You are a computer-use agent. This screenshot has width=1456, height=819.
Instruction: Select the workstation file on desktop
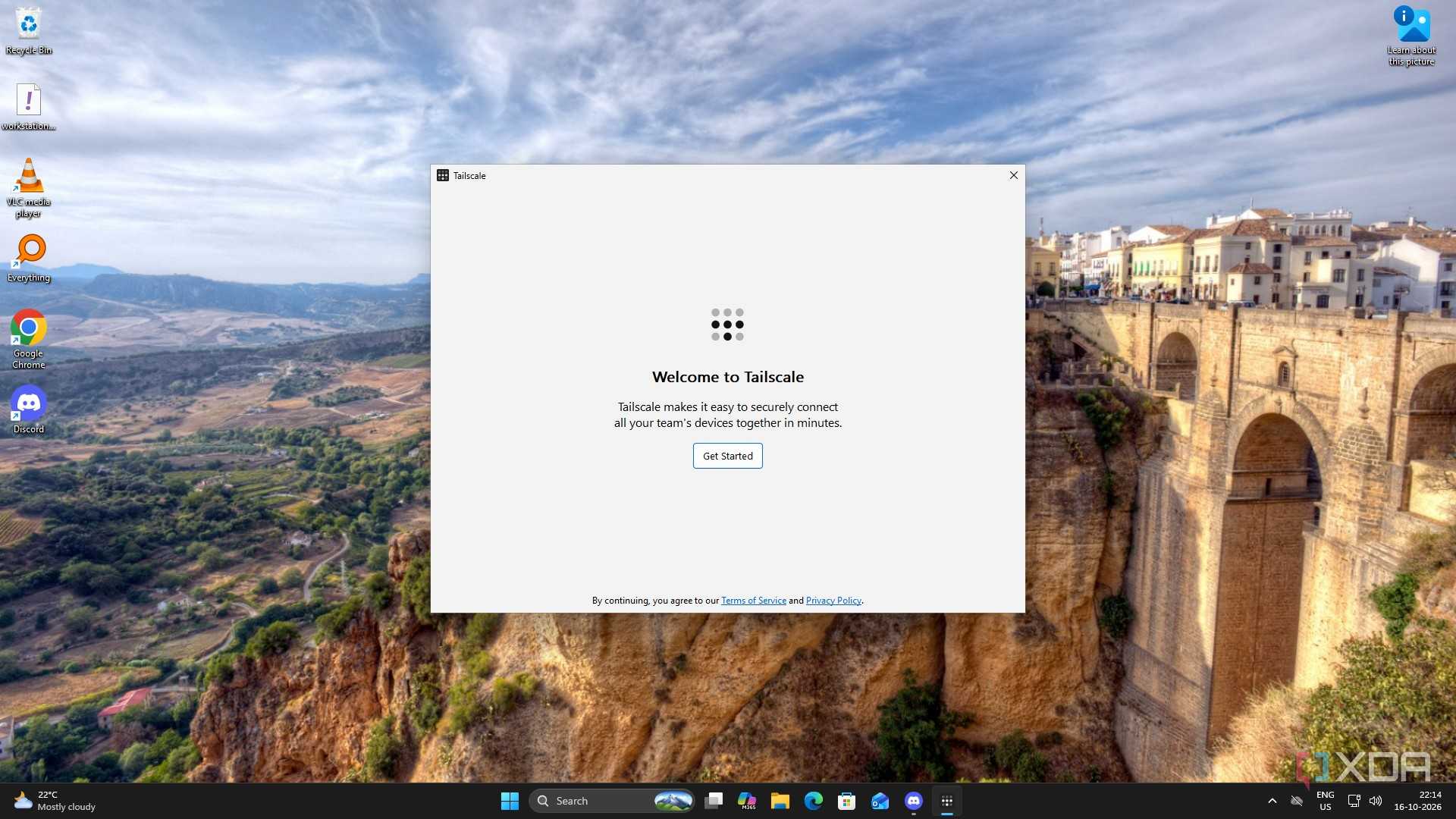(x=29, y=107)
